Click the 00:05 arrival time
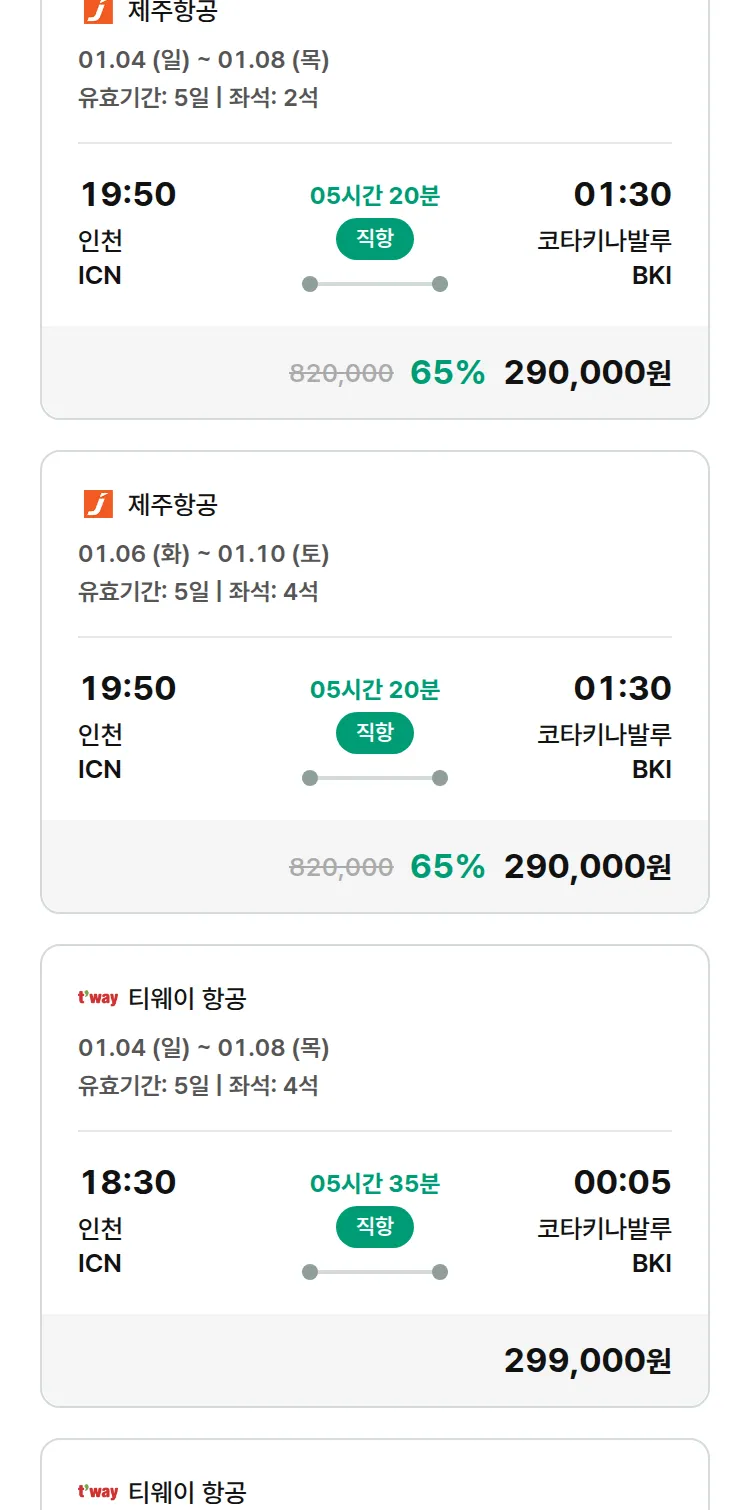The width and height of the screenshot is (750, 1510). tap(622, 1182)
